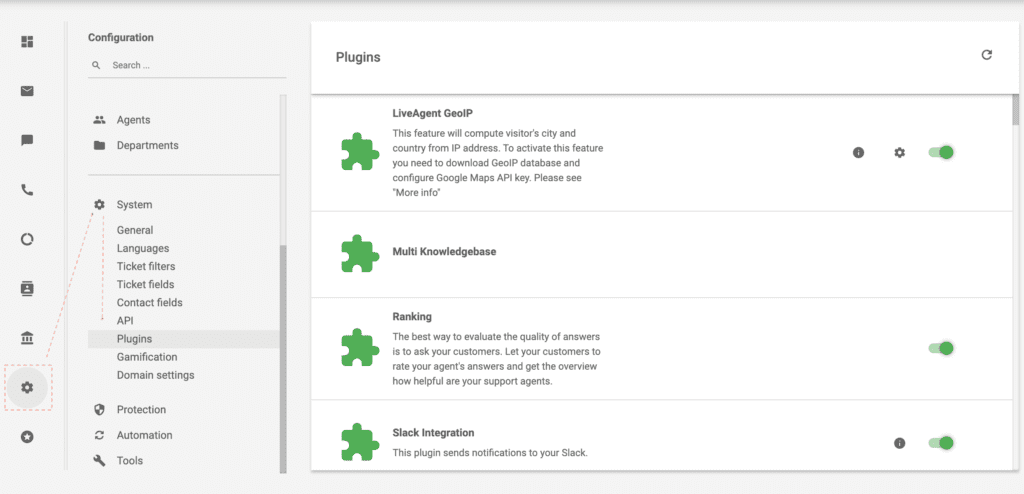This screenshot has width=1024, height=494.
Task: Go to the Agents configuration page
Action: click(x=133, y=120)
